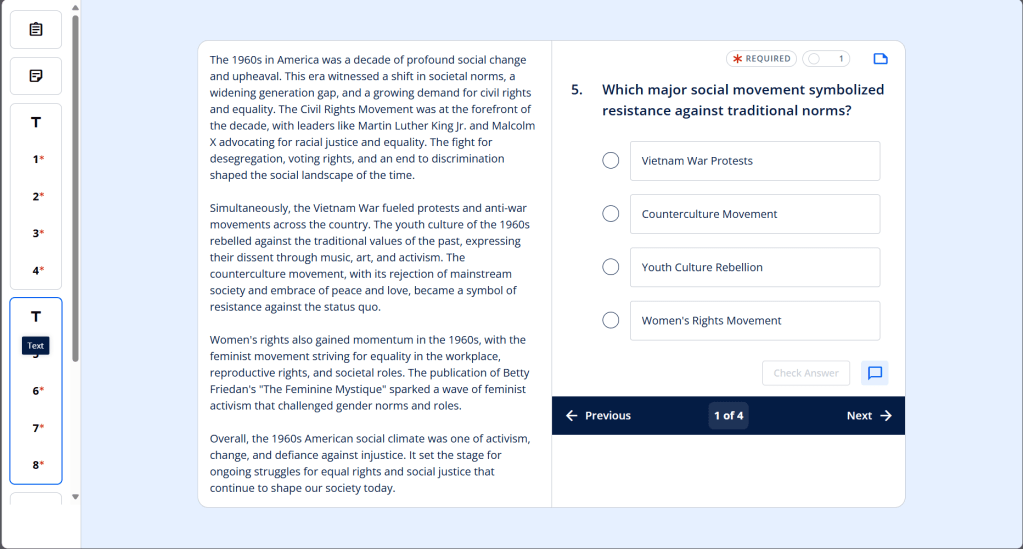This screenshot has width=1023, height=549.
Task: Click the points circle next to REQUIRED
Action: [814, 59]
